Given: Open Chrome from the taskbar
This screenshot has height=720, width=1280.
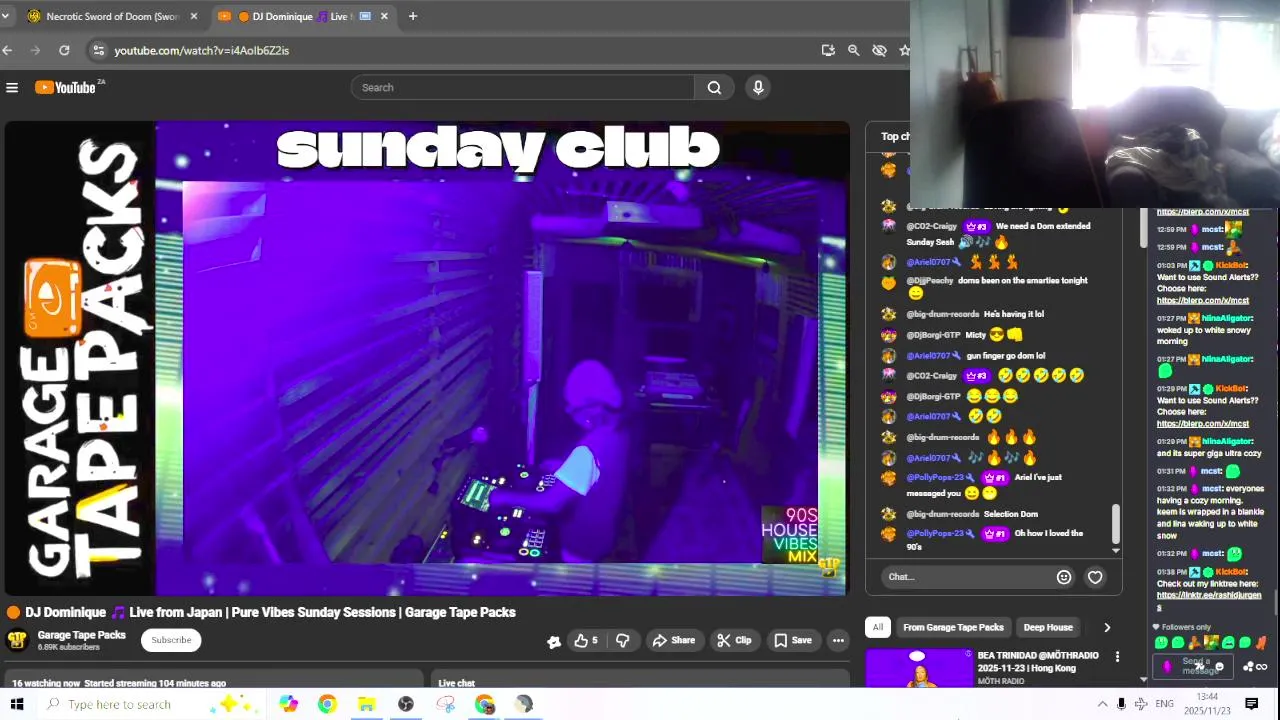Looking at the screenshot, I should click(x=327, y=704).
